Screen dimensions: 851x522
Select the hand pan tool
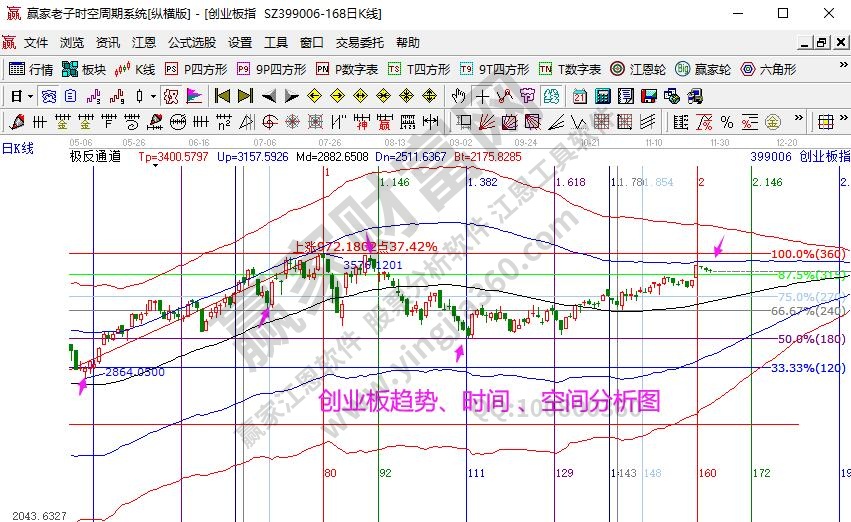(459, 96)
